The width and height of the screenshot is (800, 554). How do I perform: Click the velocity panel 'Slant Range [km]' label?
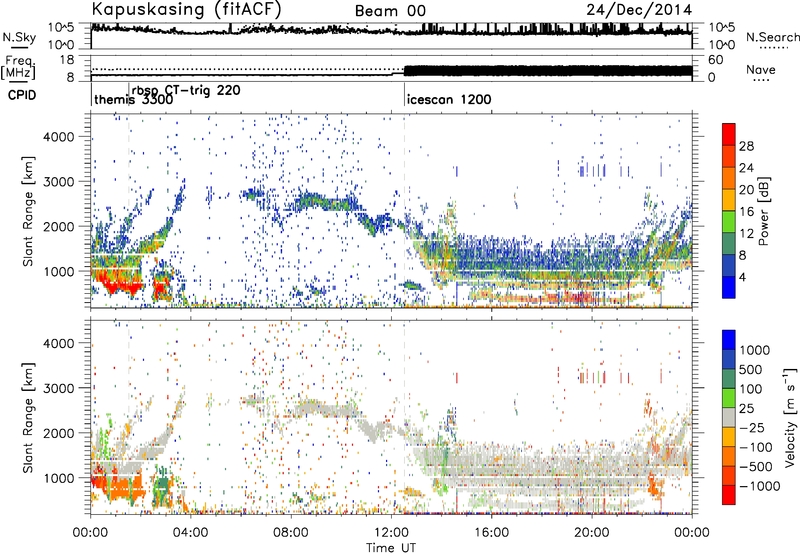(x=28, y=417)
